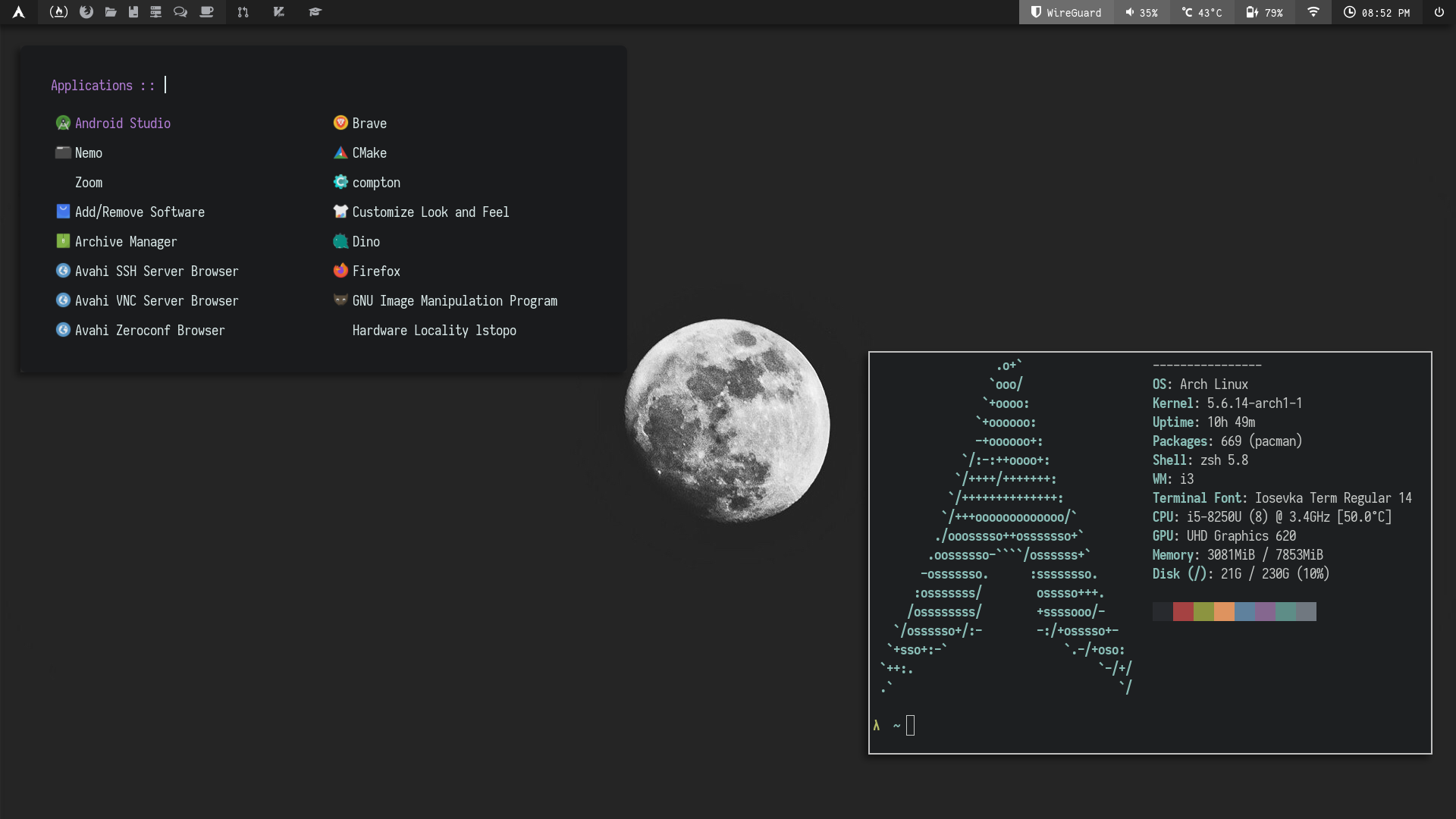Click the battery 79% indicator
1456x819 pixels.
tap(1263, 12)
